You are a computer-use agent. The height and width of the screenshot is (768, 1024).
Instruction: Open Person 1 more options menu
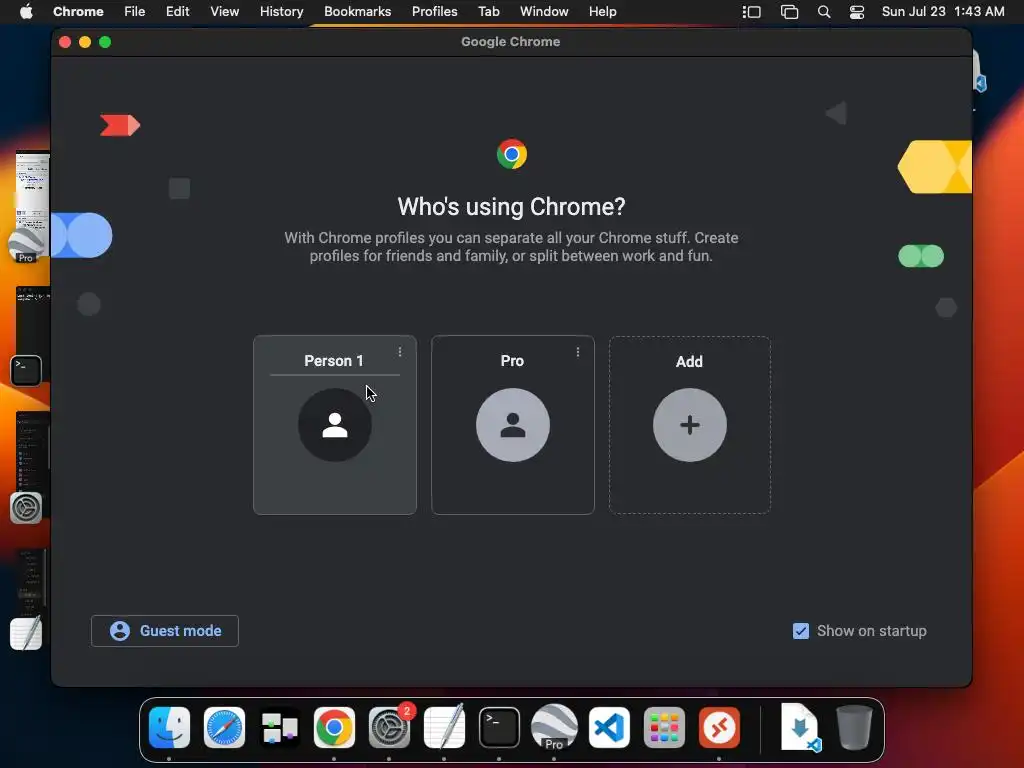[x=400, y=352]
